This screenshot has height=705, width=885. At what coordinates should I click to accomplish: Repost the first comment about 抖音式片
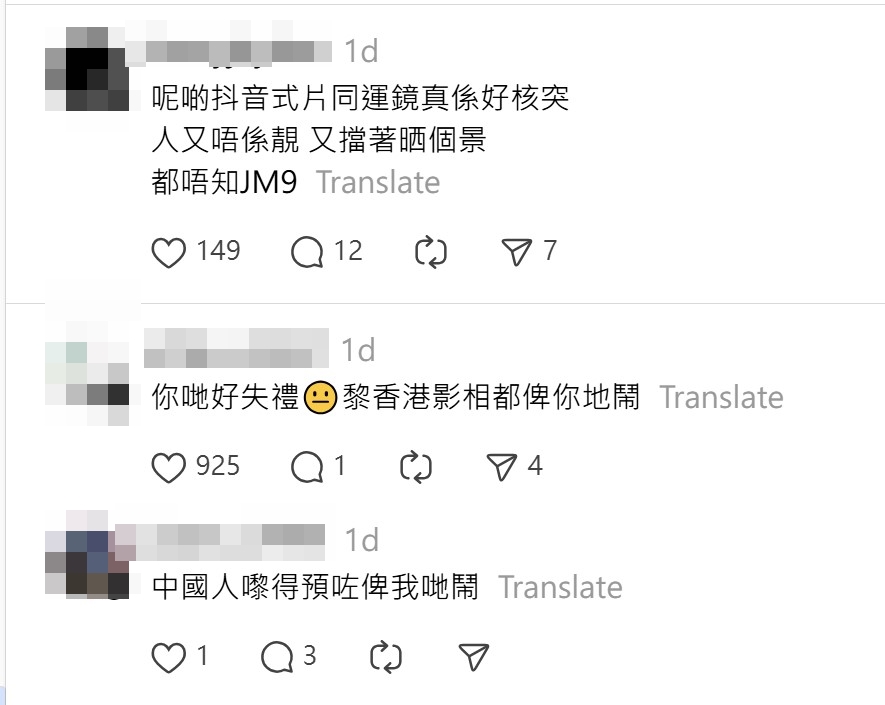(431, 252)
